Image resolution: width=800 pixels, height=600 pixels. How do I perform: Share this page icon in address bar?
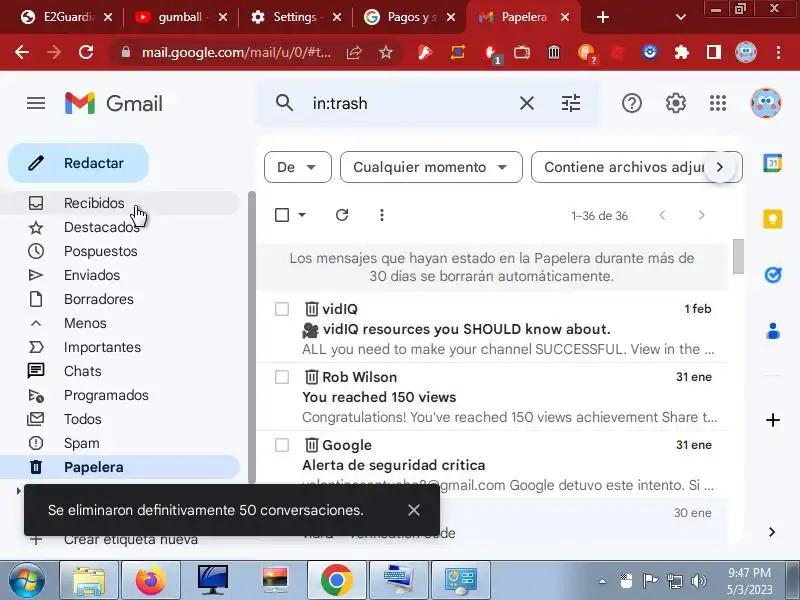tap(354, 52)
